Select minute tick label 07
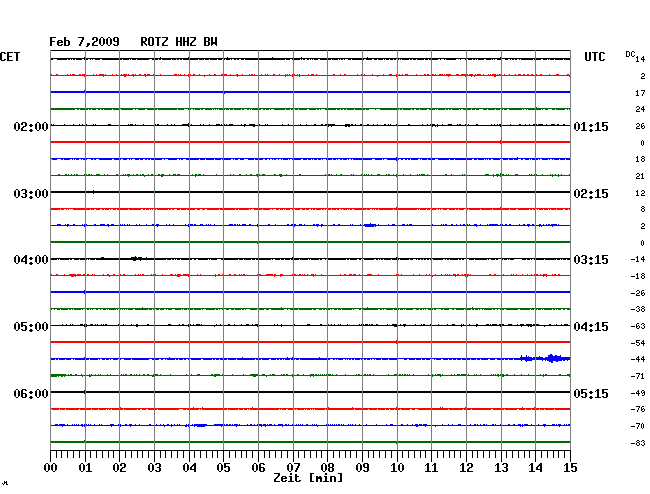The height and width of the screenshot is (494, 650). coord(293,468)
